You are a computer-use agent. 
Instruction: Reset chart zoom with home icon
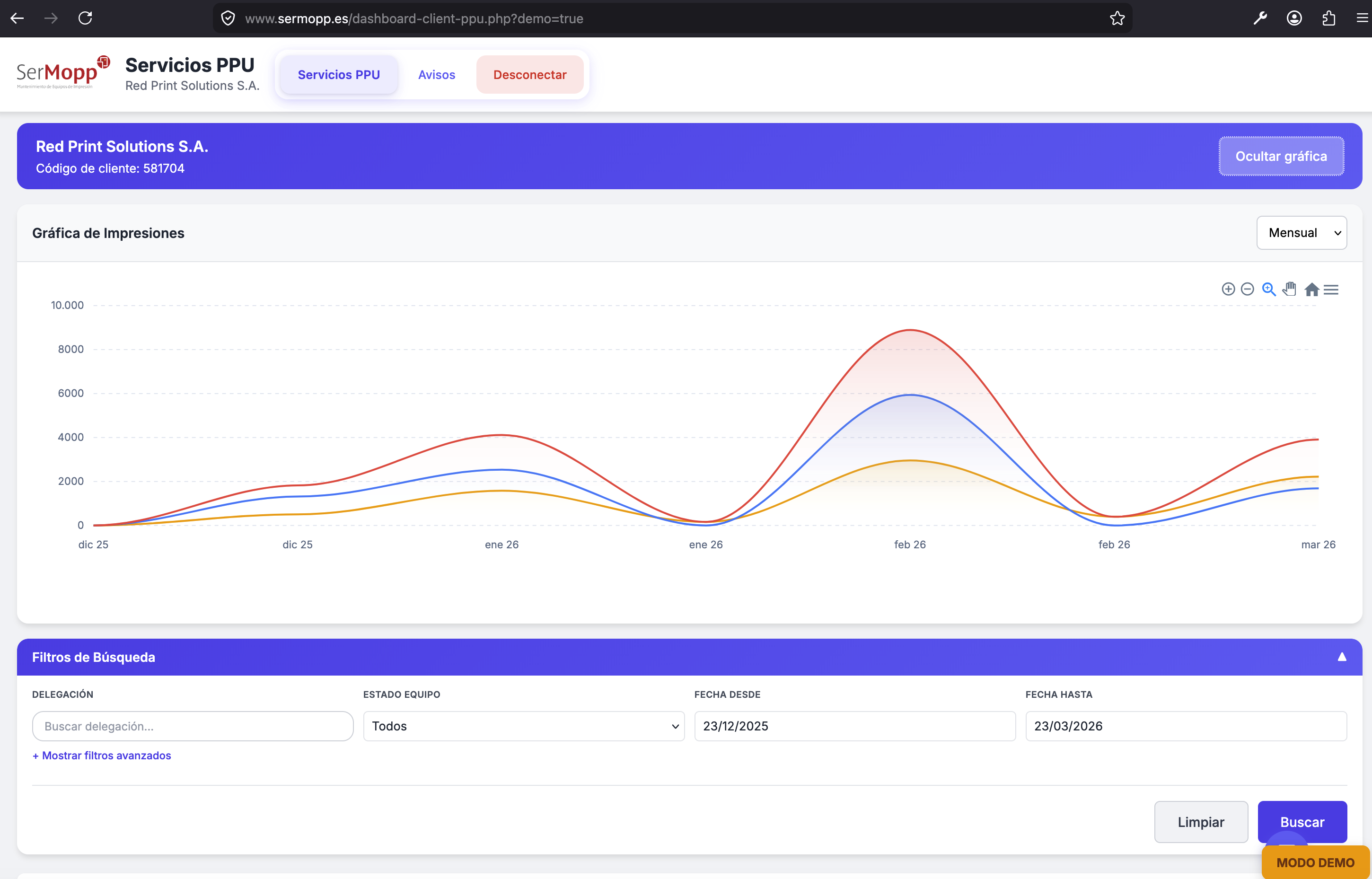pos(1311,290)
